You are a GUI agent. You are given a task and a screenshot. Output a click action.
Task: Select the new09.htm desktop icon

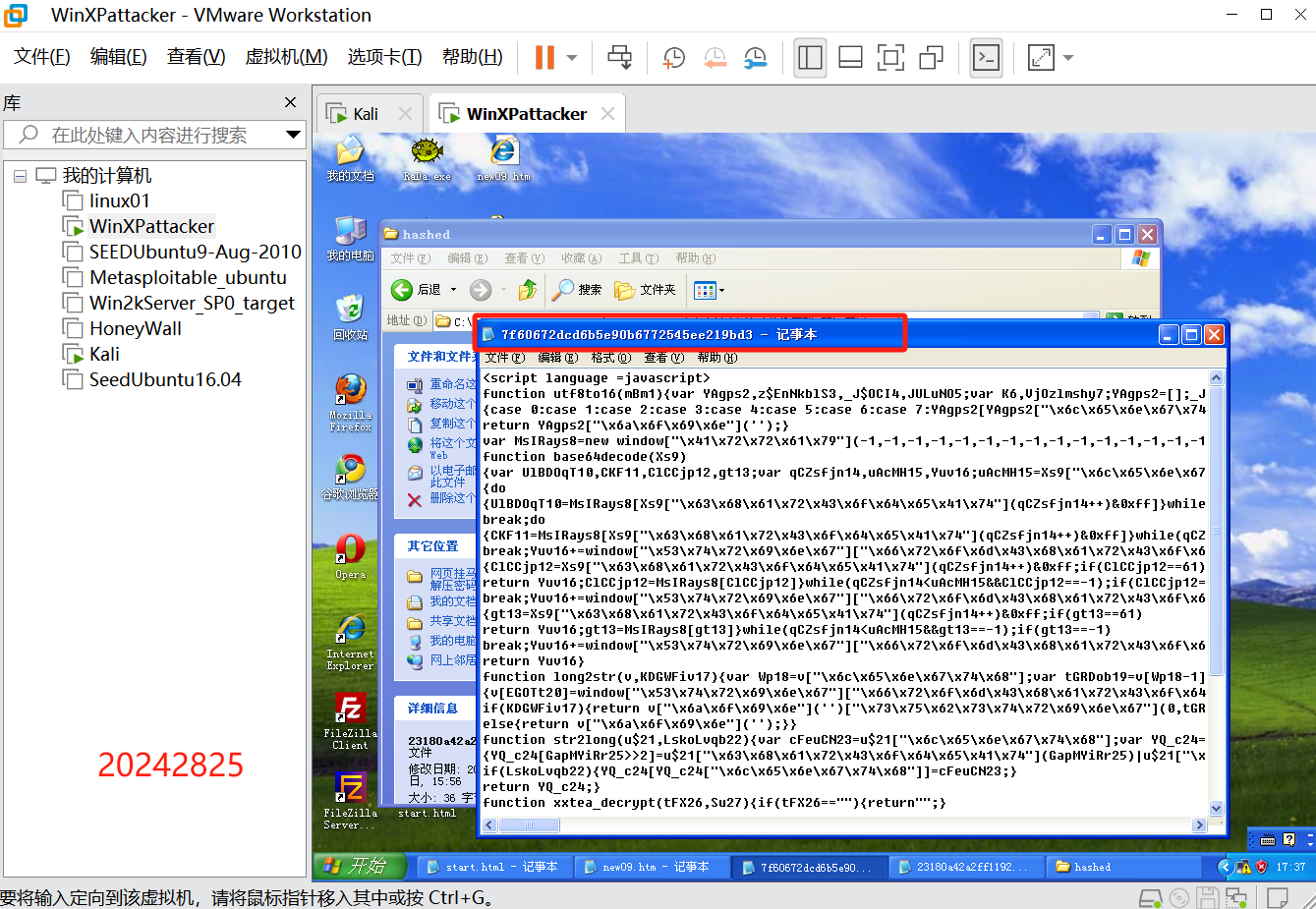point(503,159)
